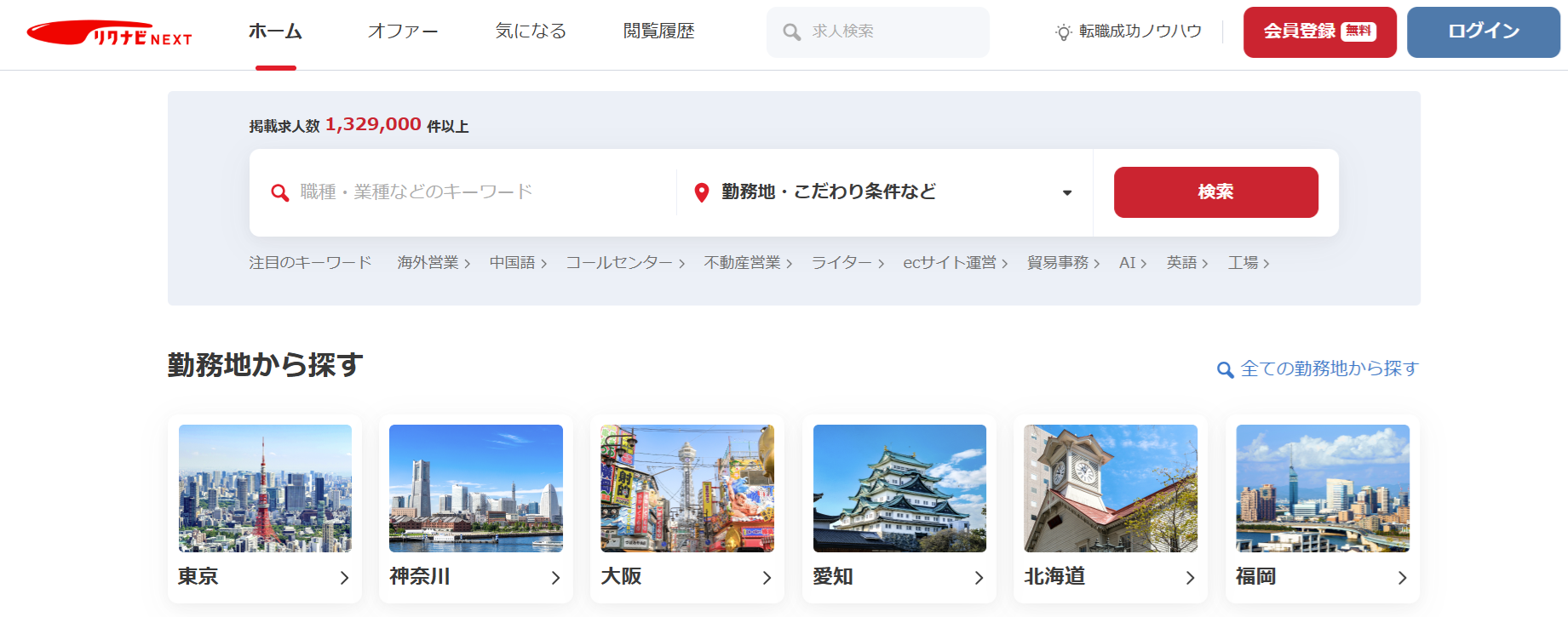This screenshot has width=1568, height=617.
Task: Switch to the 閲覧履歴 tab
Action: pos(658,31)
